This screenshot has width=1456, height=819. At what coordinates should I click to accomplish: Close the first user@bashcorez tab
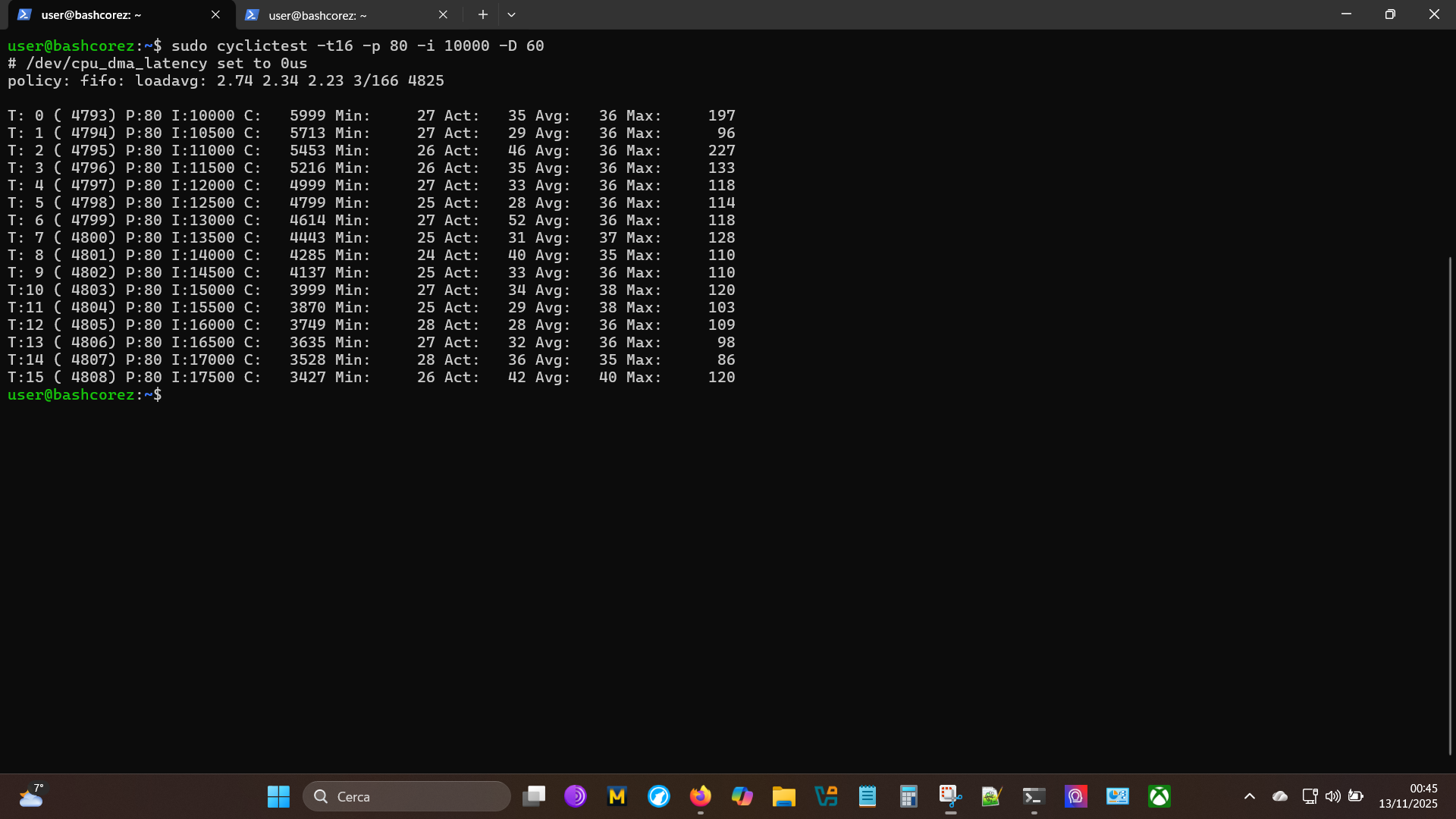click(215, 14)
